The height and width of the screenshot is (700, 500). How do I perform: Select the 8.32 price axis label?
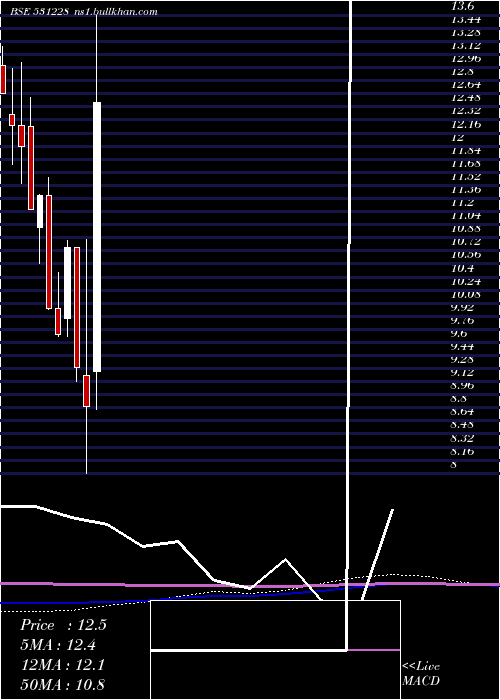(462, 438)
